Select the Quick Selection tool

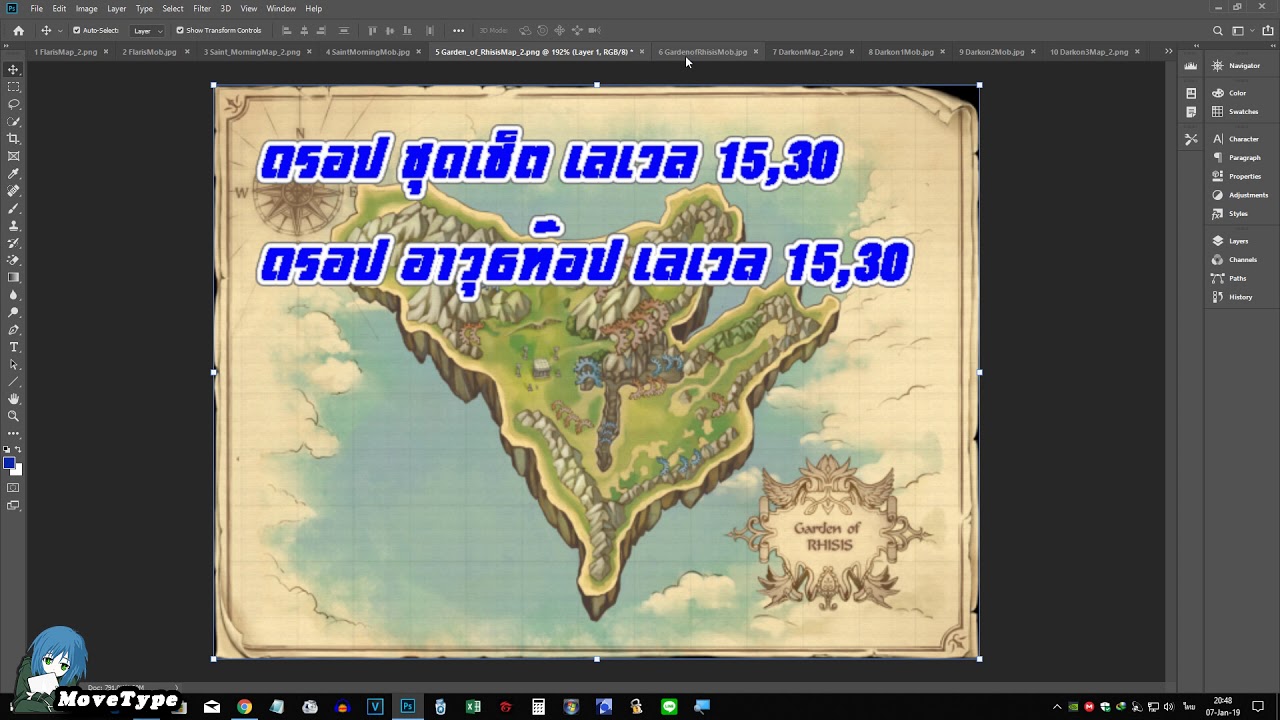click(13, 122)
